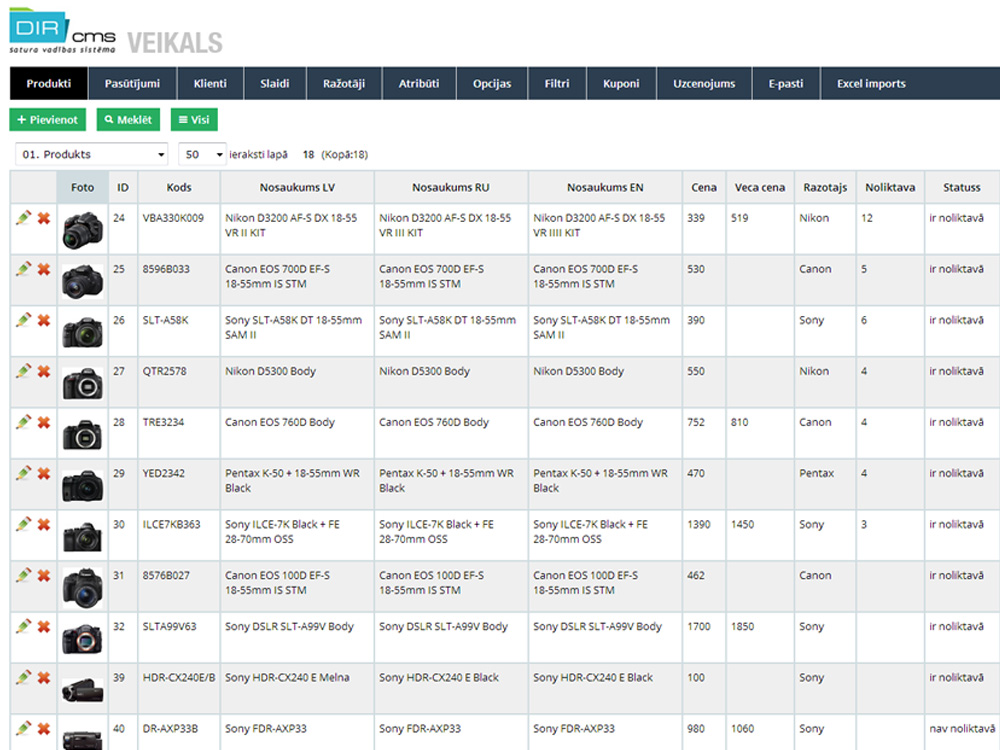
Task: Sort by the Kods column header
Action: click(x=179, y=188)
